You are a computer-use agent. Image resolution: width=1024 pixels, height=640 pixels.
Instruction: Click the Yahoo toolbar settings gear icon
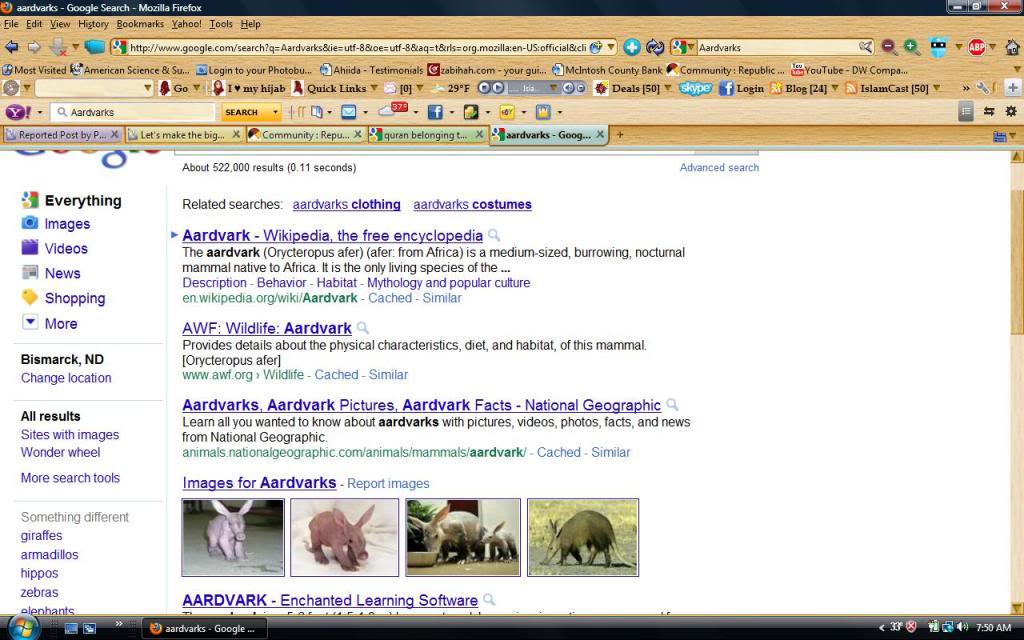click(1011, 112)
